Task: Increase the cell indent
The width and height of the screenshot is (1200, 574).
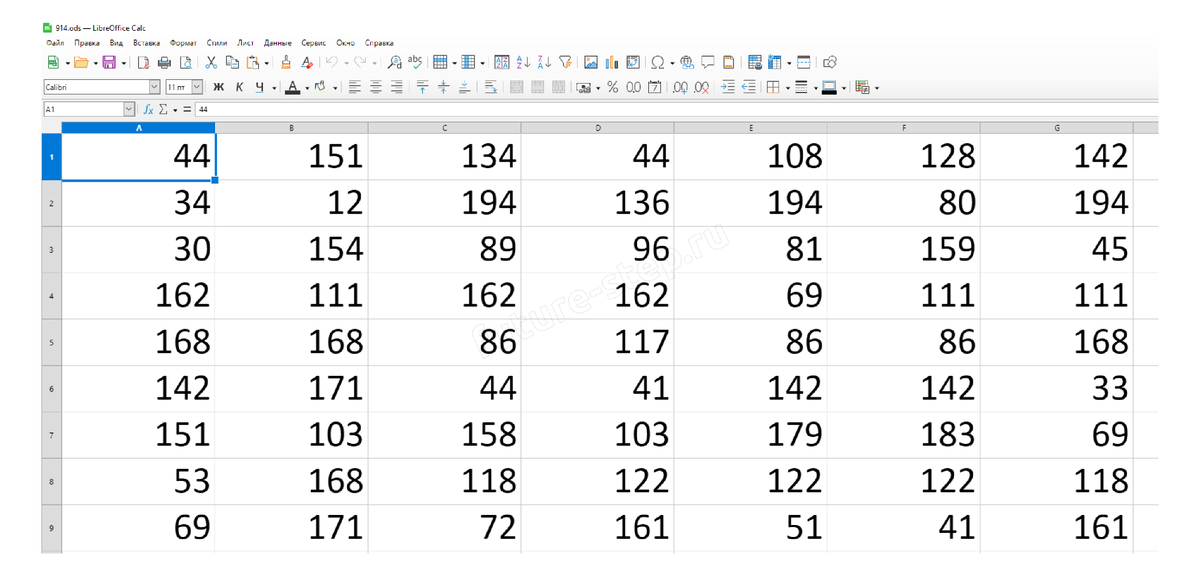Action: point(727,87)
